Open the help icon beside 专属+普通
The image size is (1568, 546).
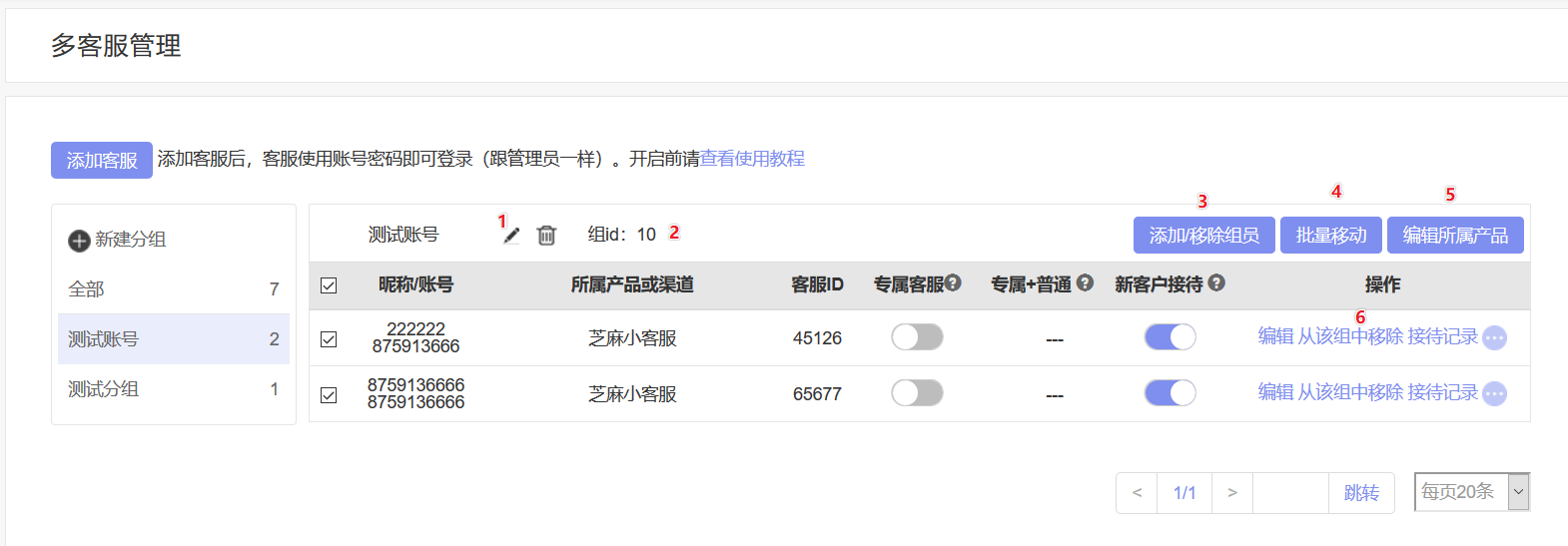(x=1085, y=282)
